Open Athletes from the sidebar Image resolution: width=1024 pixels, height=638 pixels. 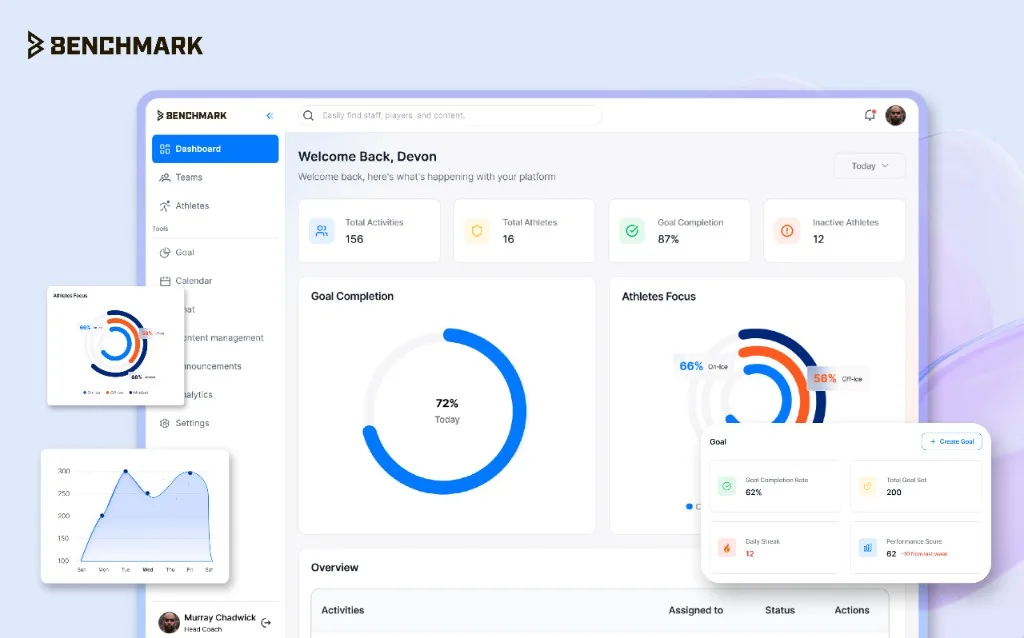point(215,206)
